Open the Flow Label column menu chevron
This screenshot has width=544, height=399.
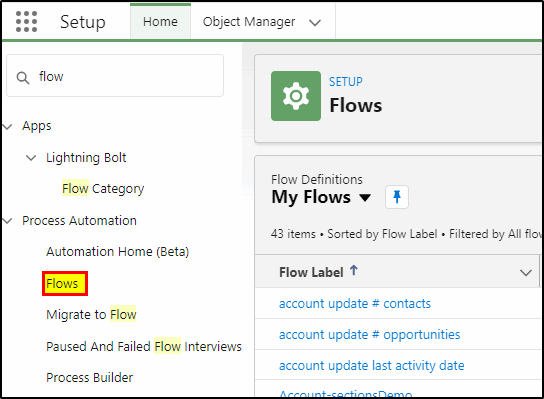[526, 272]
